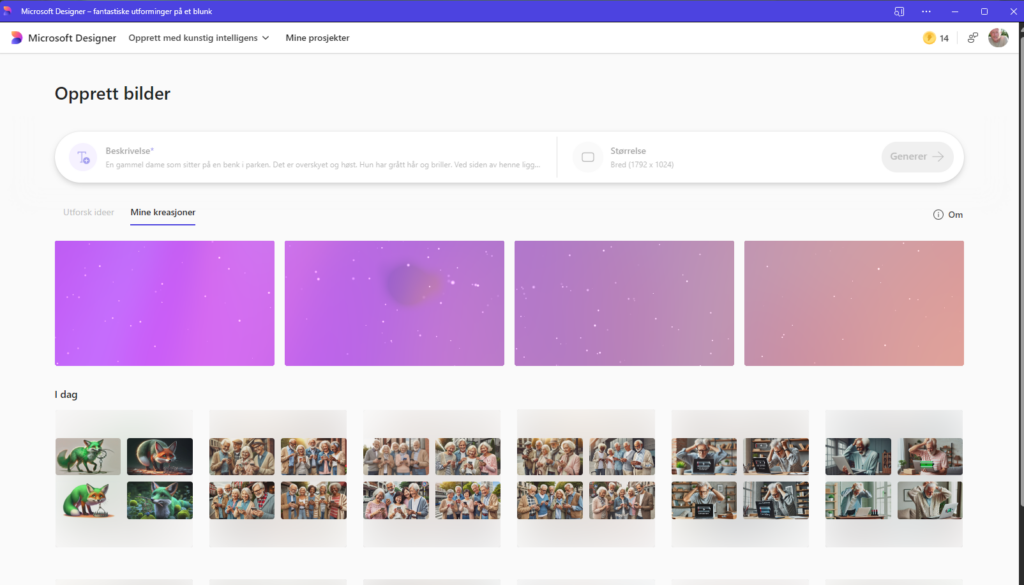Viewport: 1024px width, 585px height.
Task: Click the info icon next to Om
Action: 938,214
